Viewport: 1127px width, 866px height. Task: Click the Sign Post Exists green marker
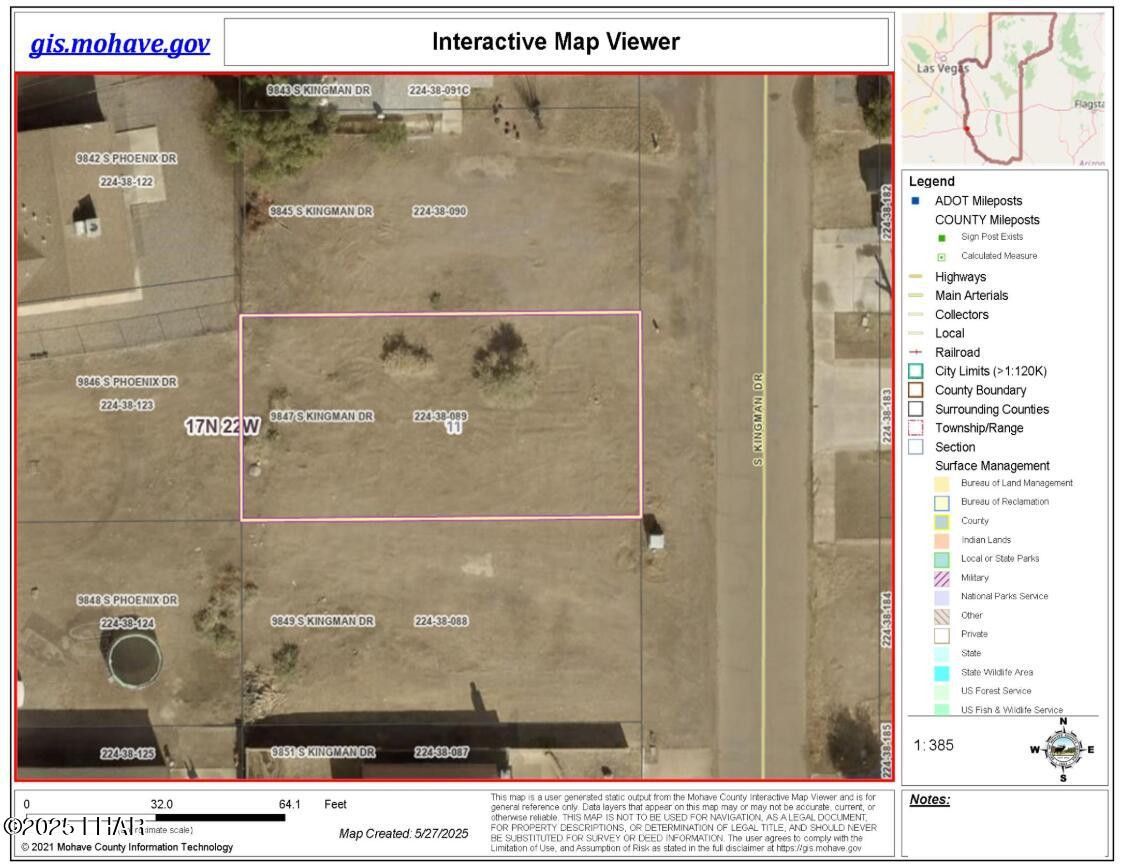coord(941,238)
